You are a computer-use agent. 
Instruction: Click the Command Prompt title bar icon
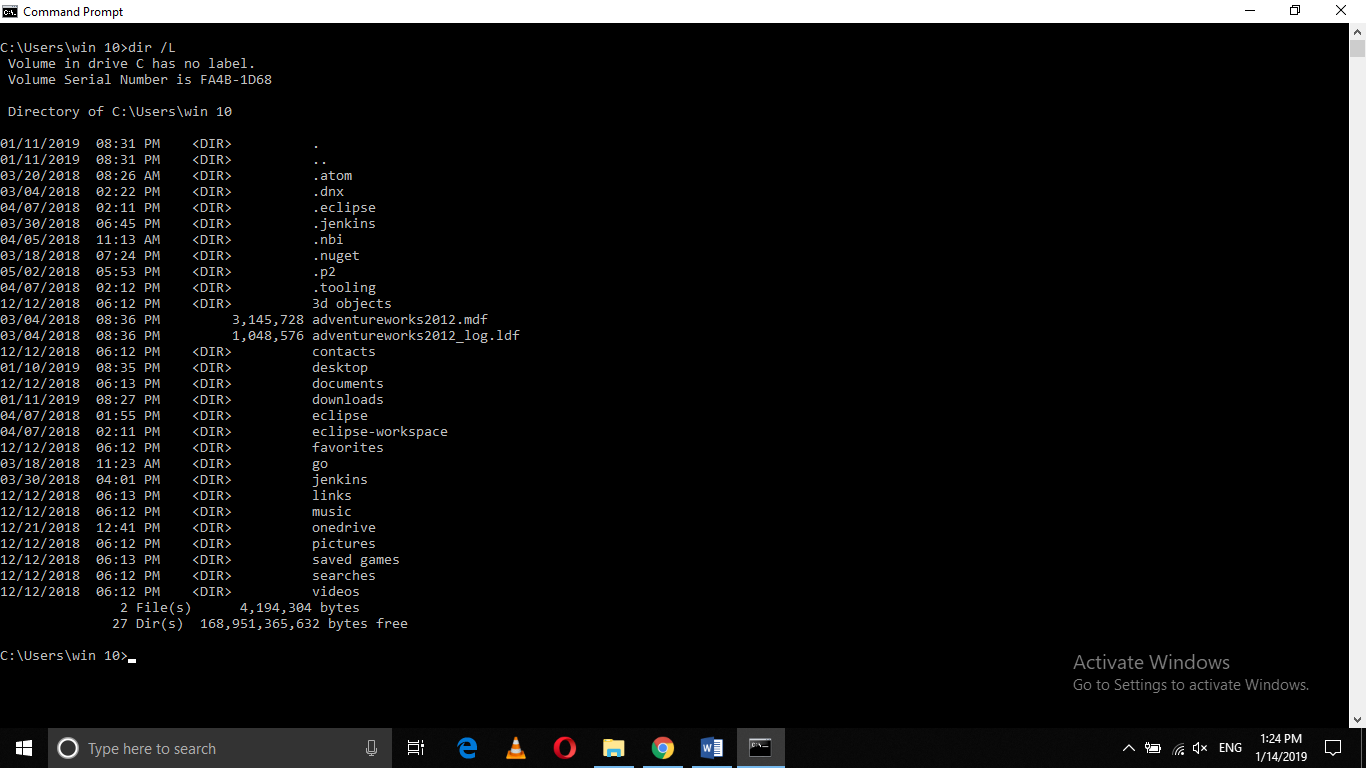pyautogui.click(x=10, y=11)
